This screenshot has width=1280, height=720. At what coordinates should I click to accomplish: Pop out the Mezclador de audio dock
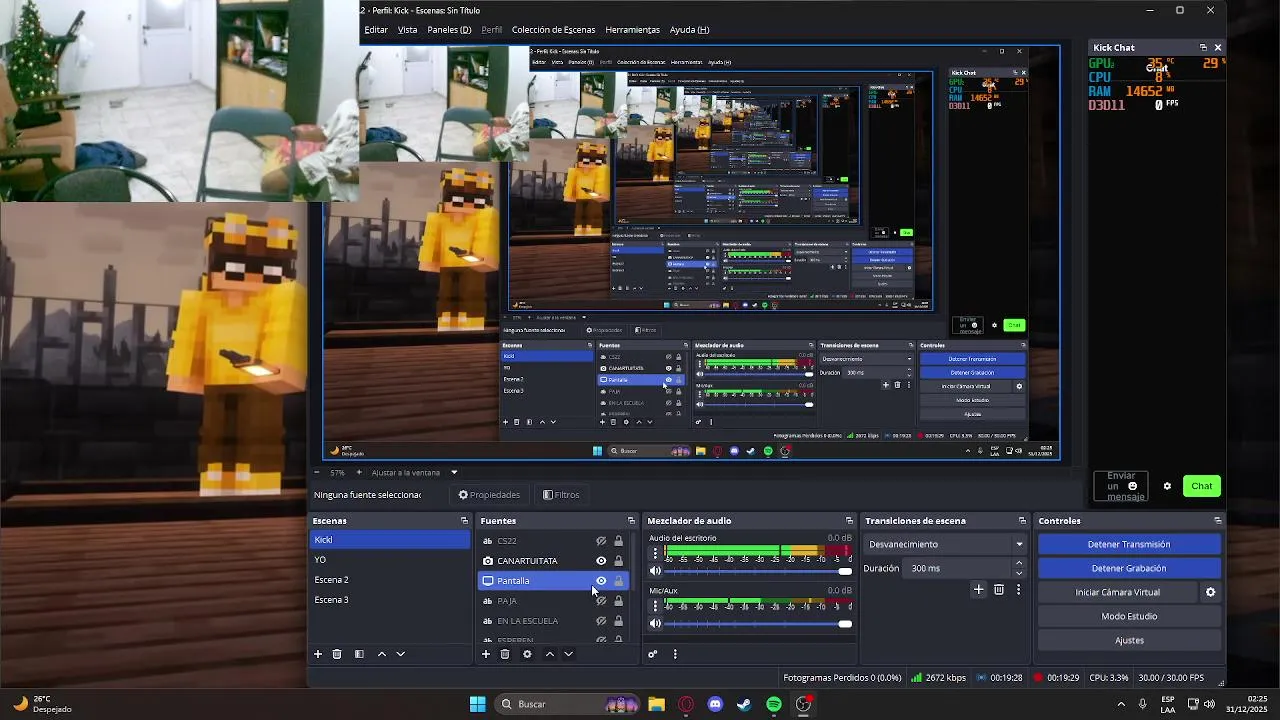849,521
